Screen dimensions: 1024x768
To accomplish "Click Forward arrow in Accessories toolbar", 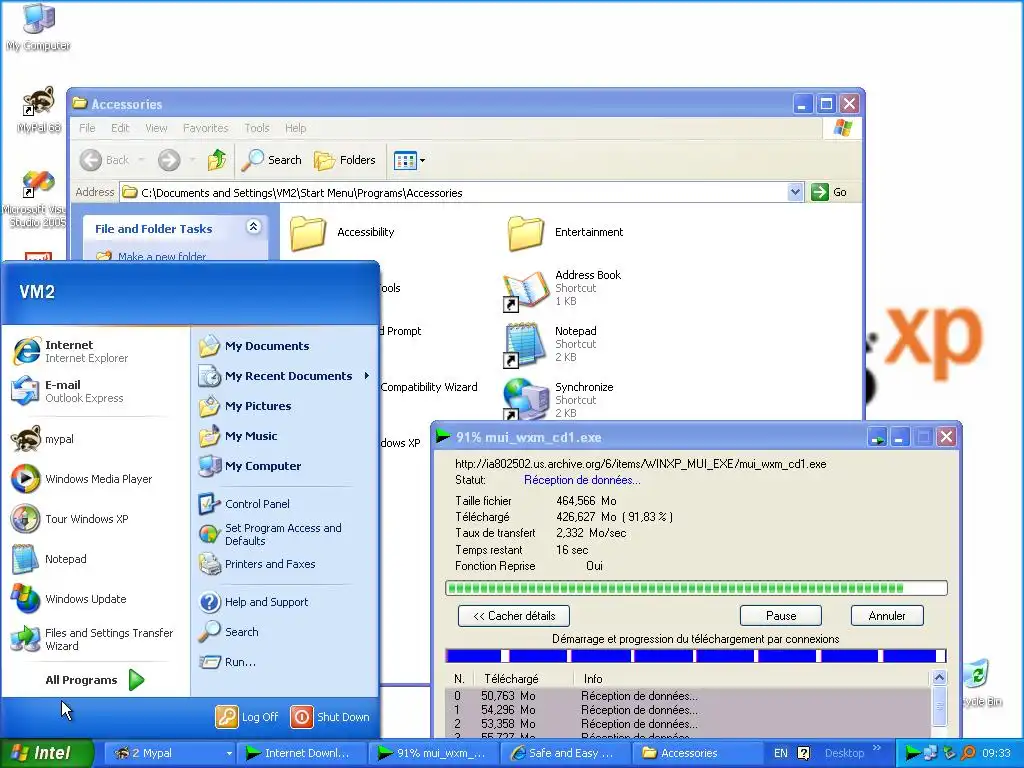I will point(169,160).
